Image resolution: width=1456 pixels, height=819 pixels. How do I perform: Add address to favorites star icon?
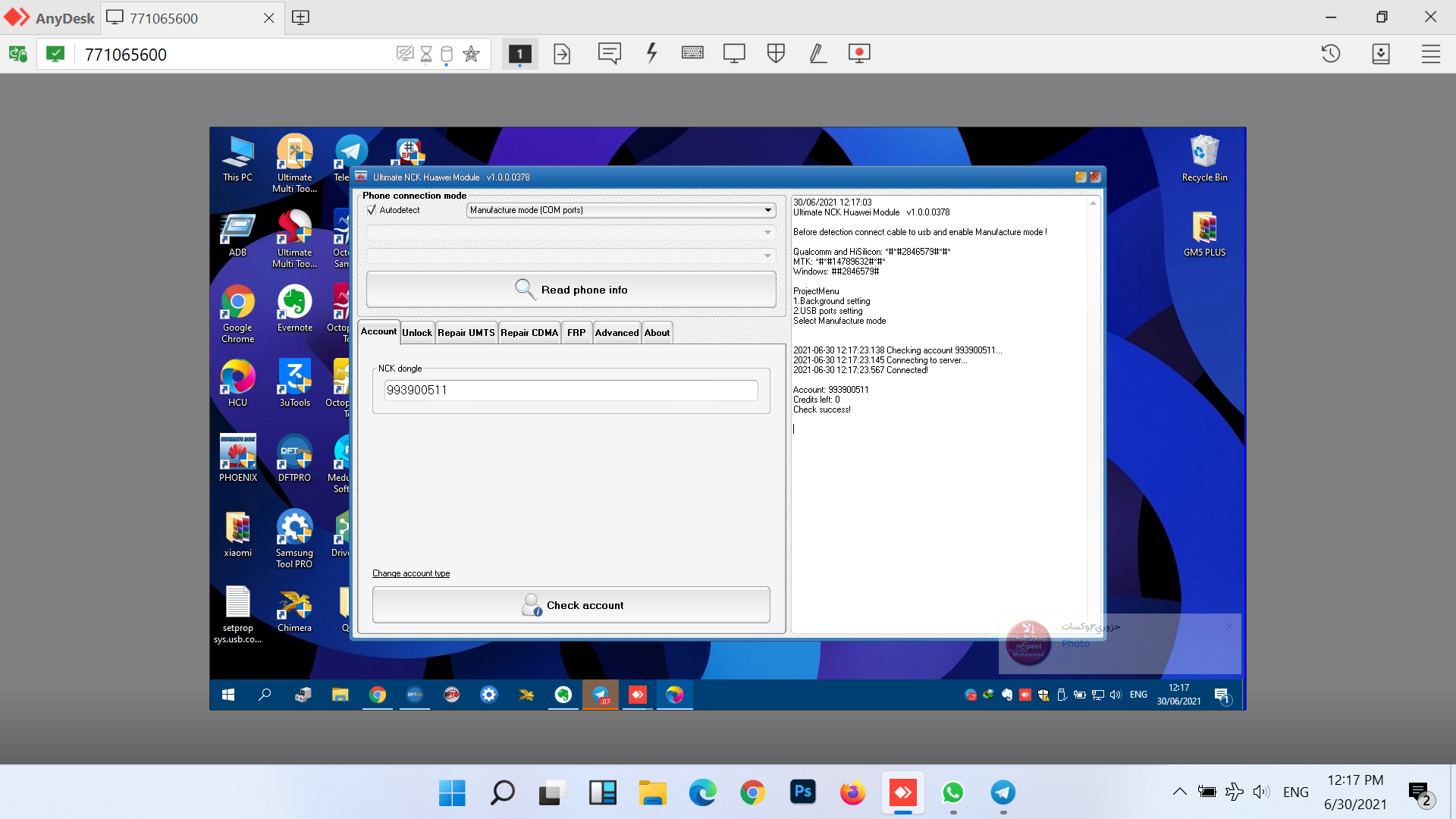(471, 54)
